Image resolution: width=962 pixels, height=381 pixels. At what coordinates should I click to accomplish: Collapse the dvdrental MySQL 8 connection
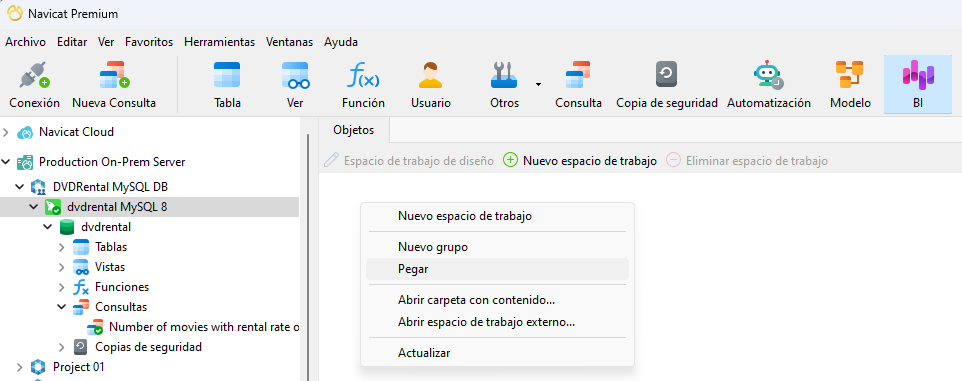point(34,207)
